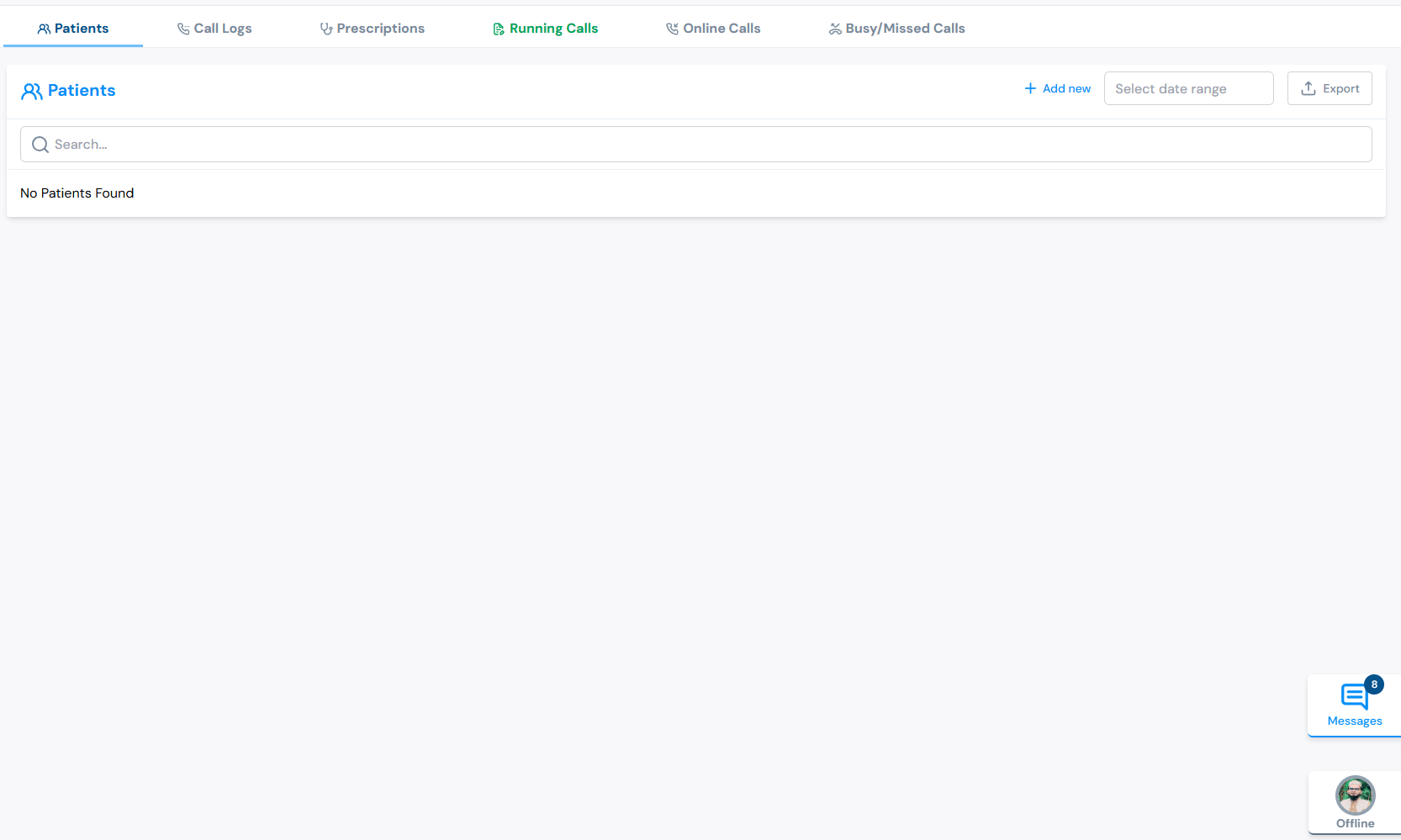Select the Busy/Missed Calls tab

pyautogui.click(x=896, y=29)
